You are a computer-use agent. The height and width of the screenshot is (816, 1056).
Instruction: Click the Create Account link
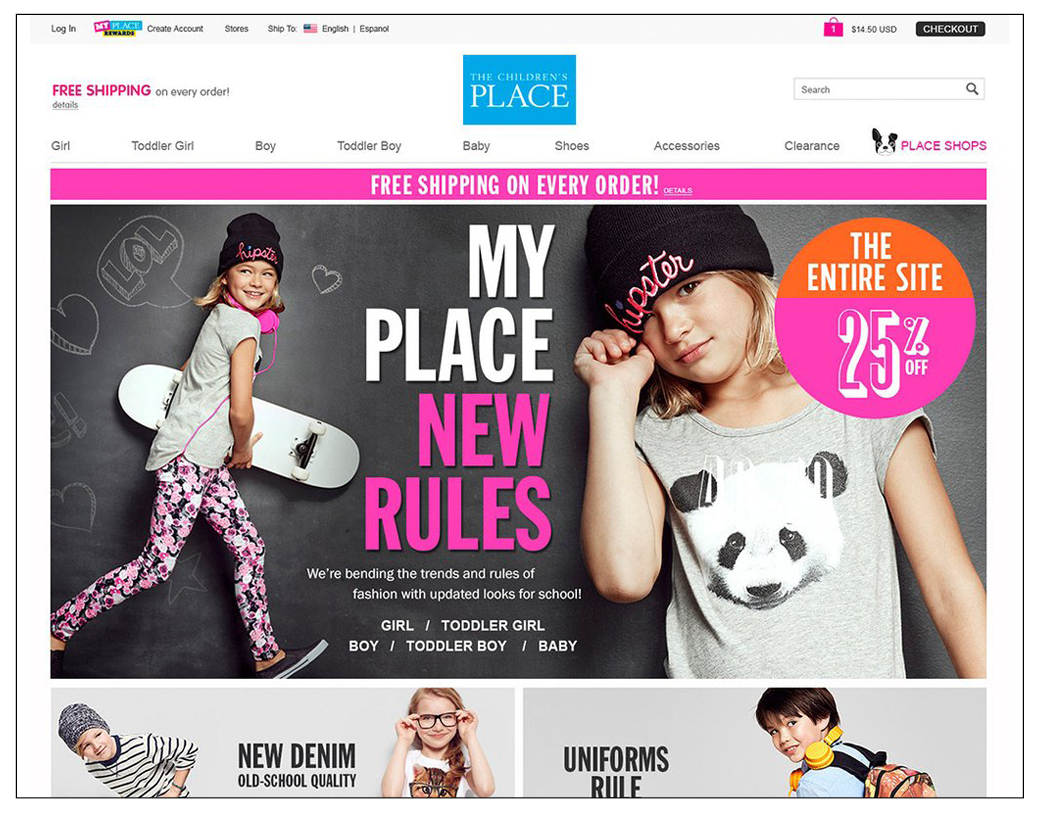[x=175, y=28]
